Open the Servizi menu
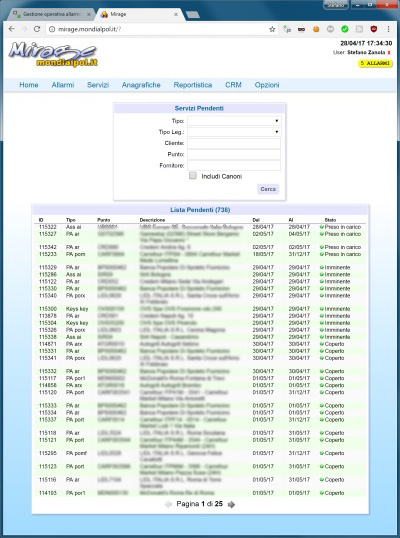The image size is (400, 538). click(x=98, y=85)
